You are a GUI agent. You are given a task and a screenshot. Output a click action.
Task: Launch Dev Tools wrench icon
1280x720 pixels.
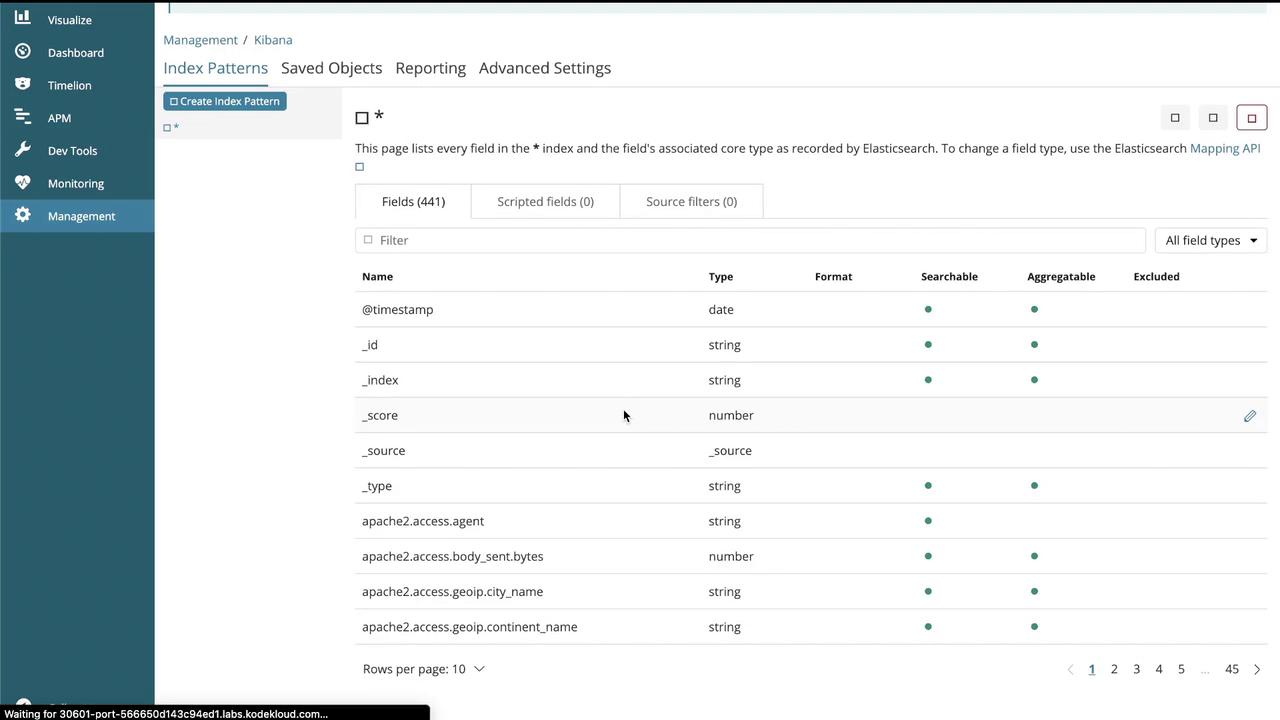(x=23, y=150)
